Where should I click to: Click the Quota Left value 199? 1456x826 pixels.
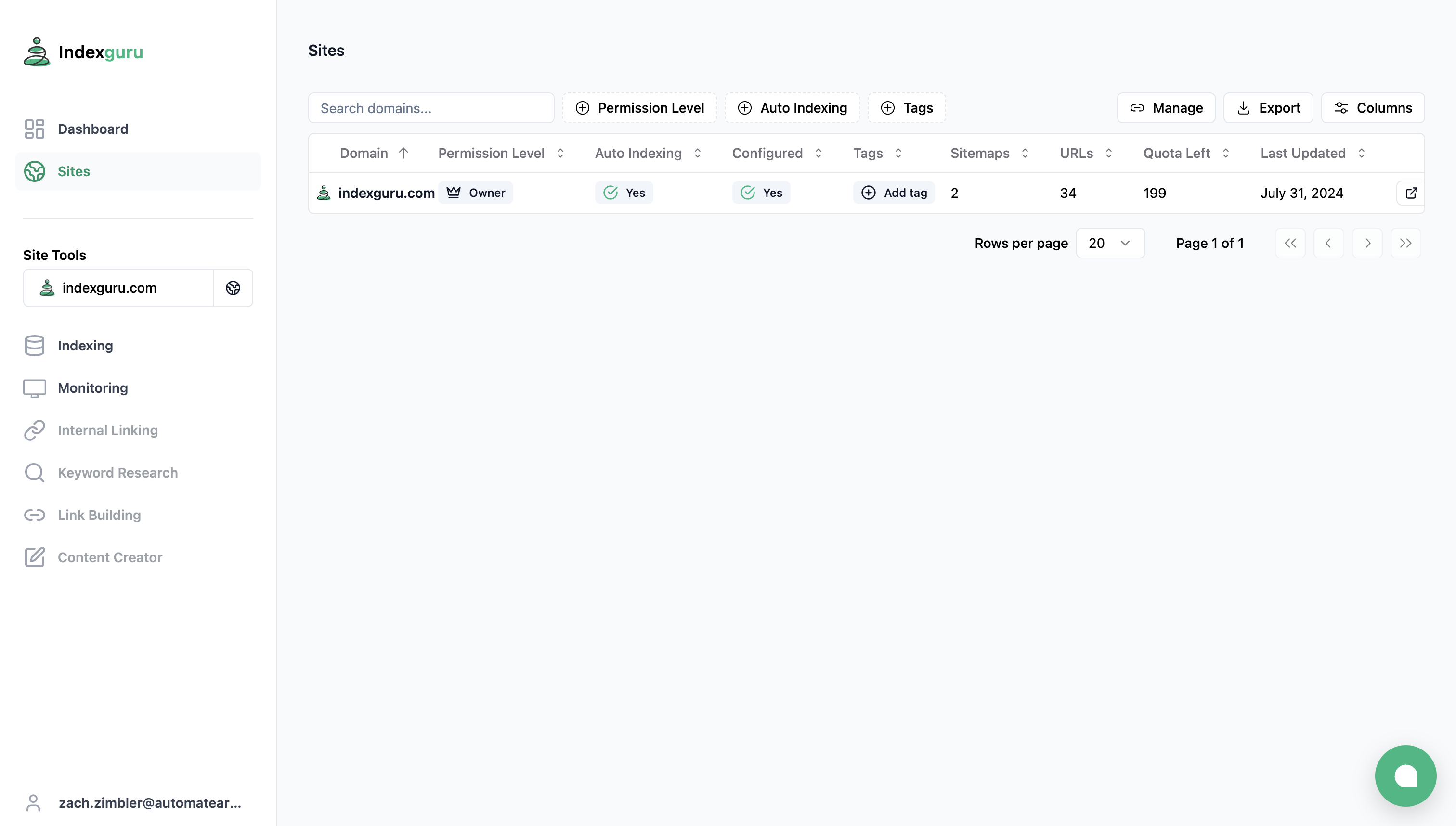tap(1154, 193)
